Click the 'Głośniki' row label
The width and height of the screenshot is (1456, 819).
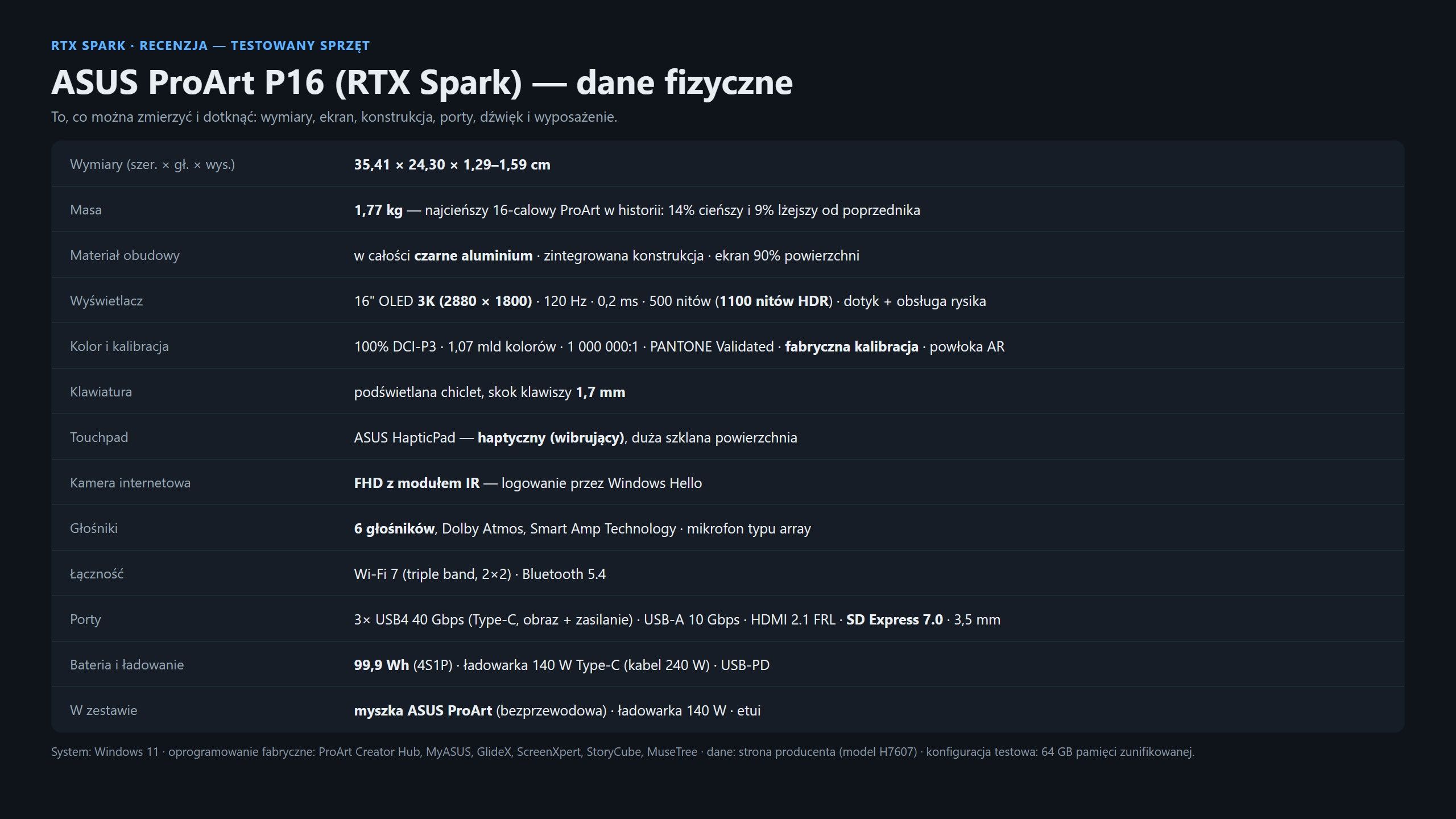pyautogui.click(x=94, y=528)
